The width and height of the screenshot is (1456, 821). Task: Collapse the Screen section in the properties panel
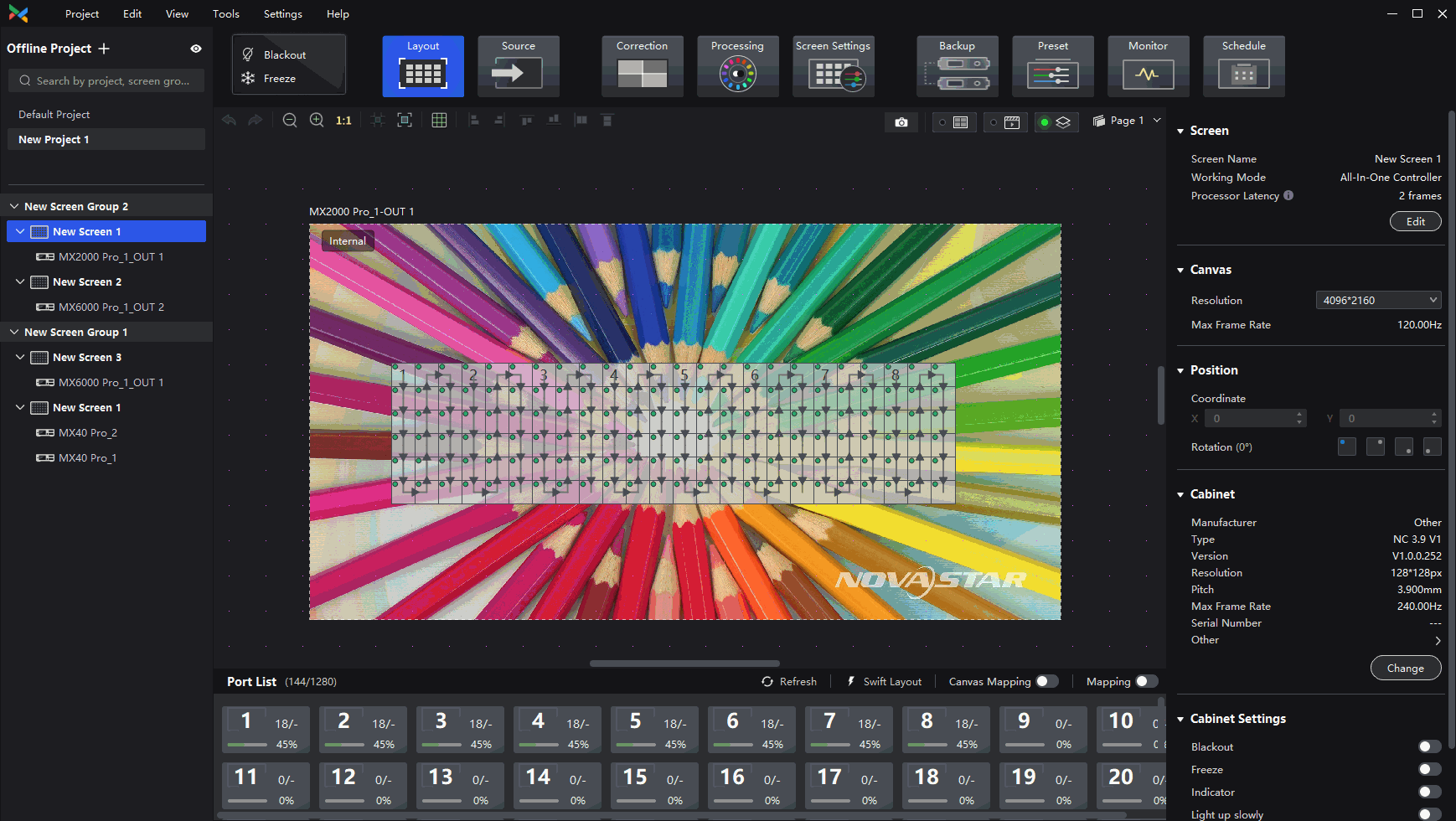click(1180, 131)
